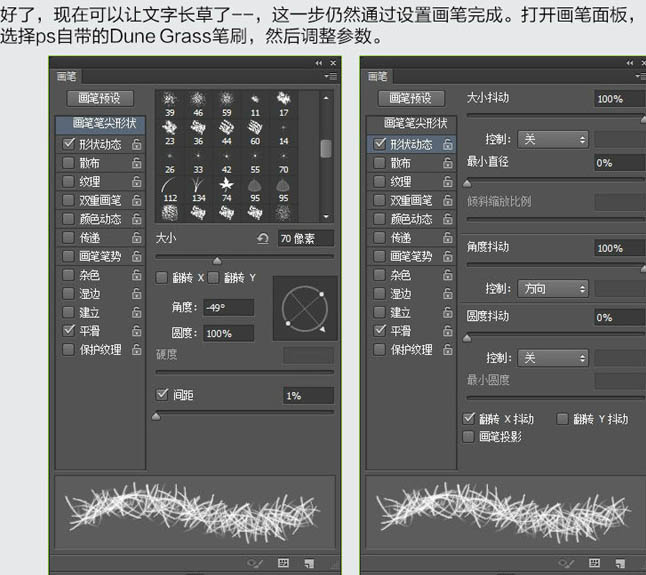Image resolution: width=646 pixels, height=575 pixels.
Task: Pick brush tip number 70
Action: pyautogui.click(x=283, y=161)
